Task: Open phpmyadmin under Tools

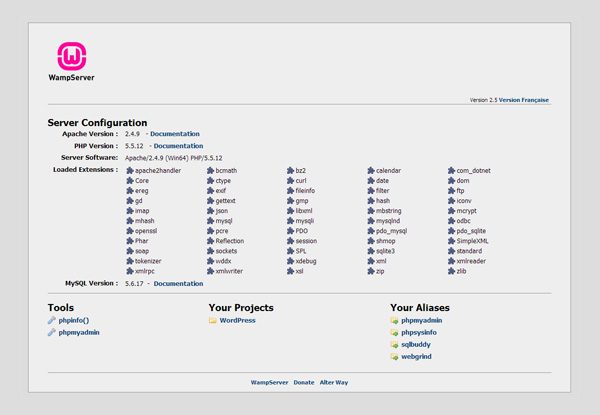Action: [x=79, y=332]
